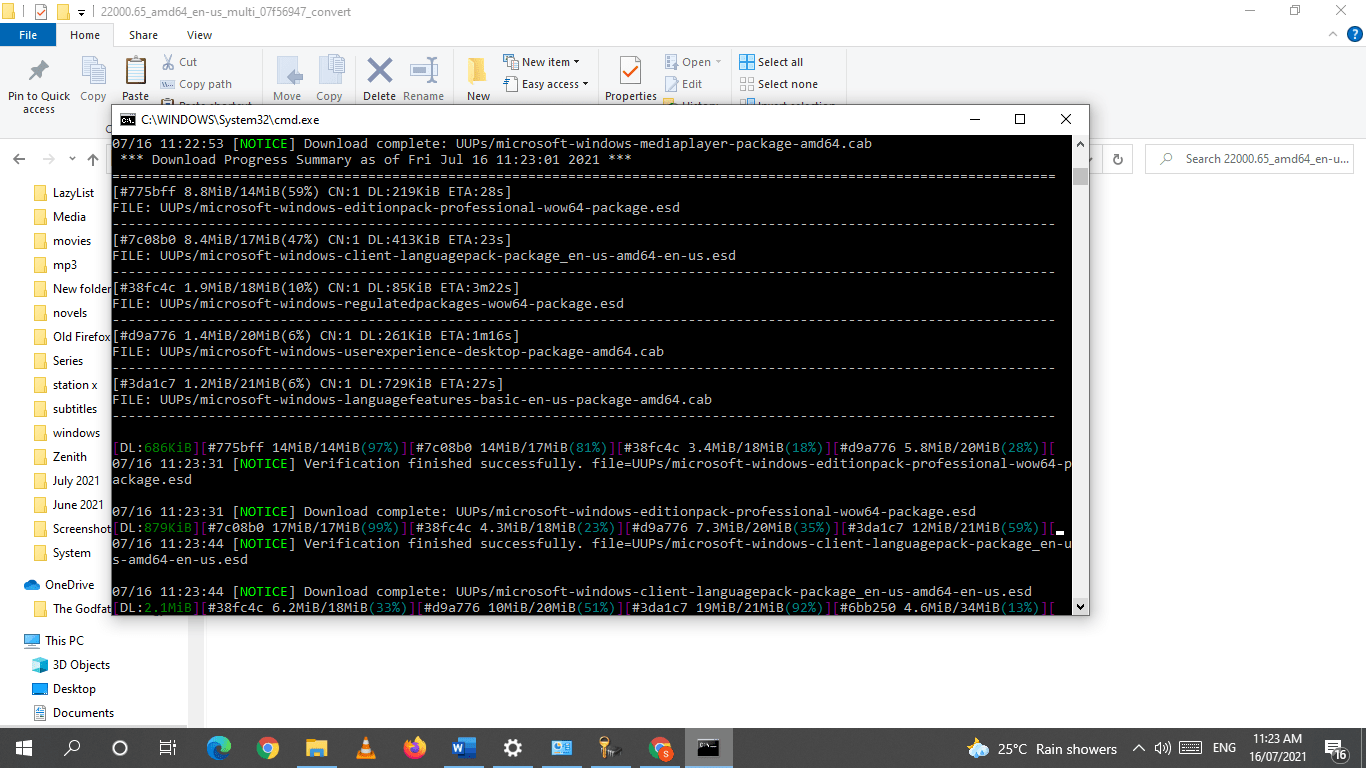Launch VLC media player from the taskbar
The width and height of the screenshot is (1366, 768).
(366, 748)
